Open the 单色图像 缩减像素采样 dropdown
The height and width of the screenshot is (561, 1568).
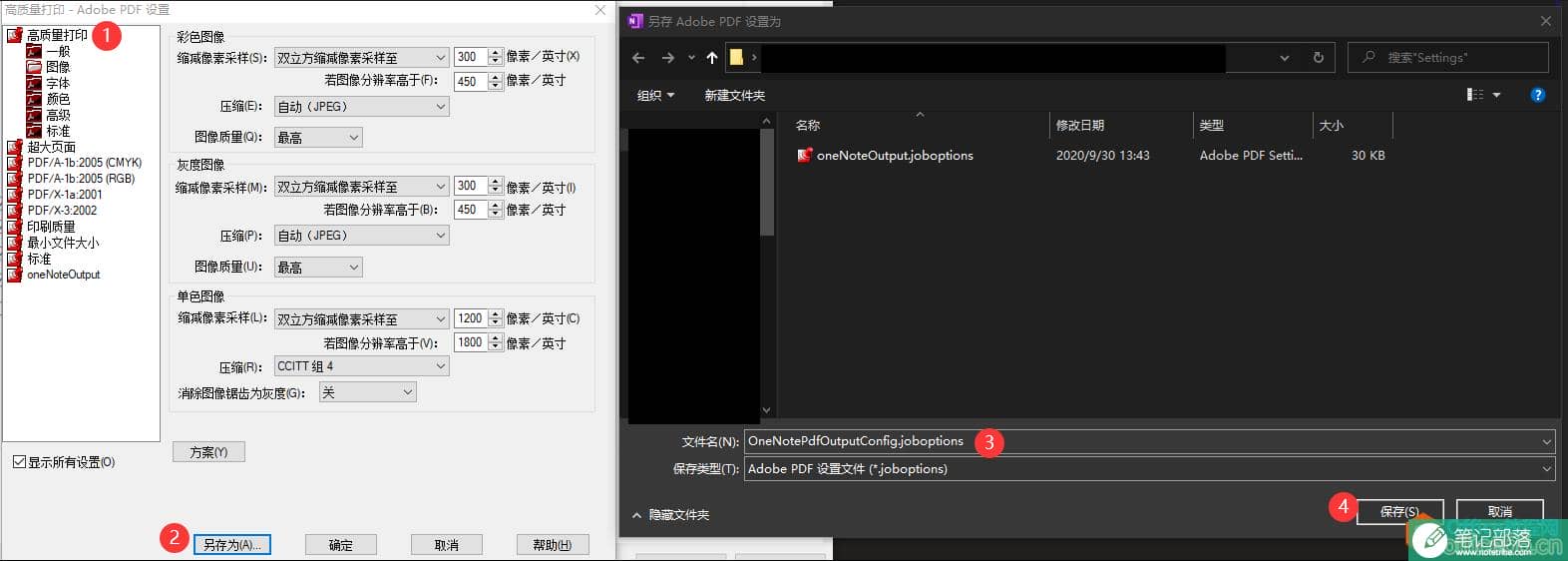point(361,318)
